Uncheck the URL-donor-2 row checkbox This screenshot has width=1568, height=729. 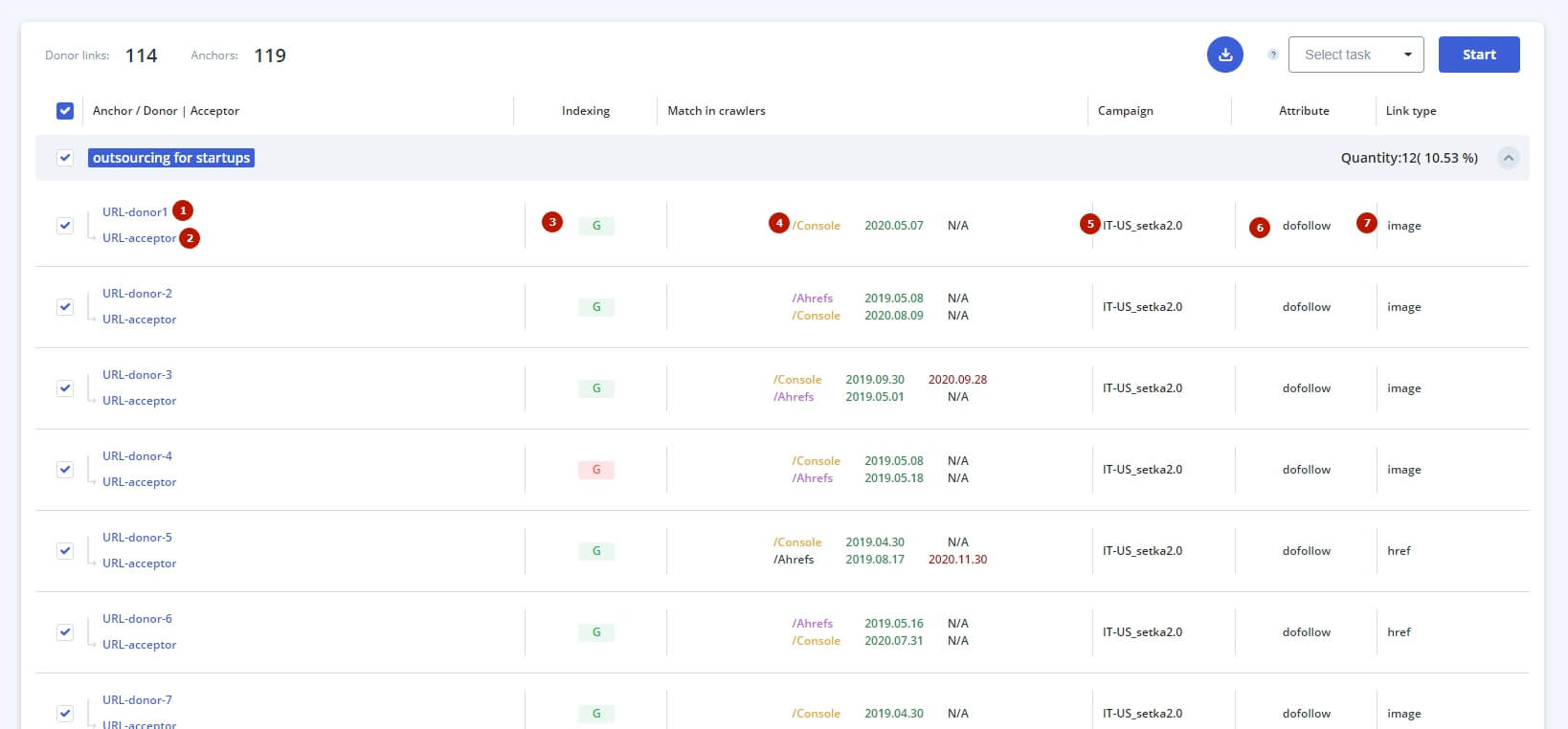[x=65, y=307]
